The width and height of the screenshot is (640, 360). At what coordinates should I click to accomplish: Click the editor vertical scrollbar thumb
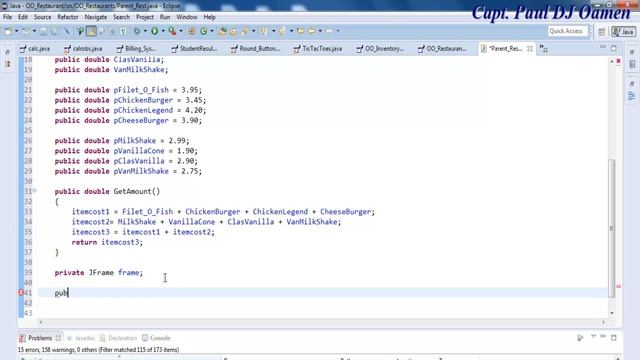pyautogui.click(x=611, y=228)
